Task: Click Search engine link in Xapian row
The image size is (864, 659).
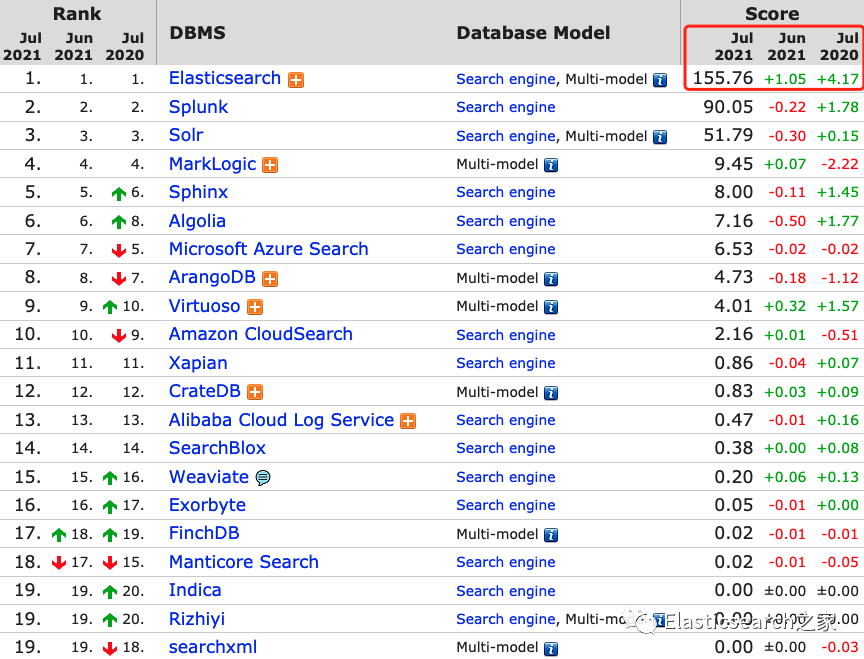Action: (x=505, y=364)
